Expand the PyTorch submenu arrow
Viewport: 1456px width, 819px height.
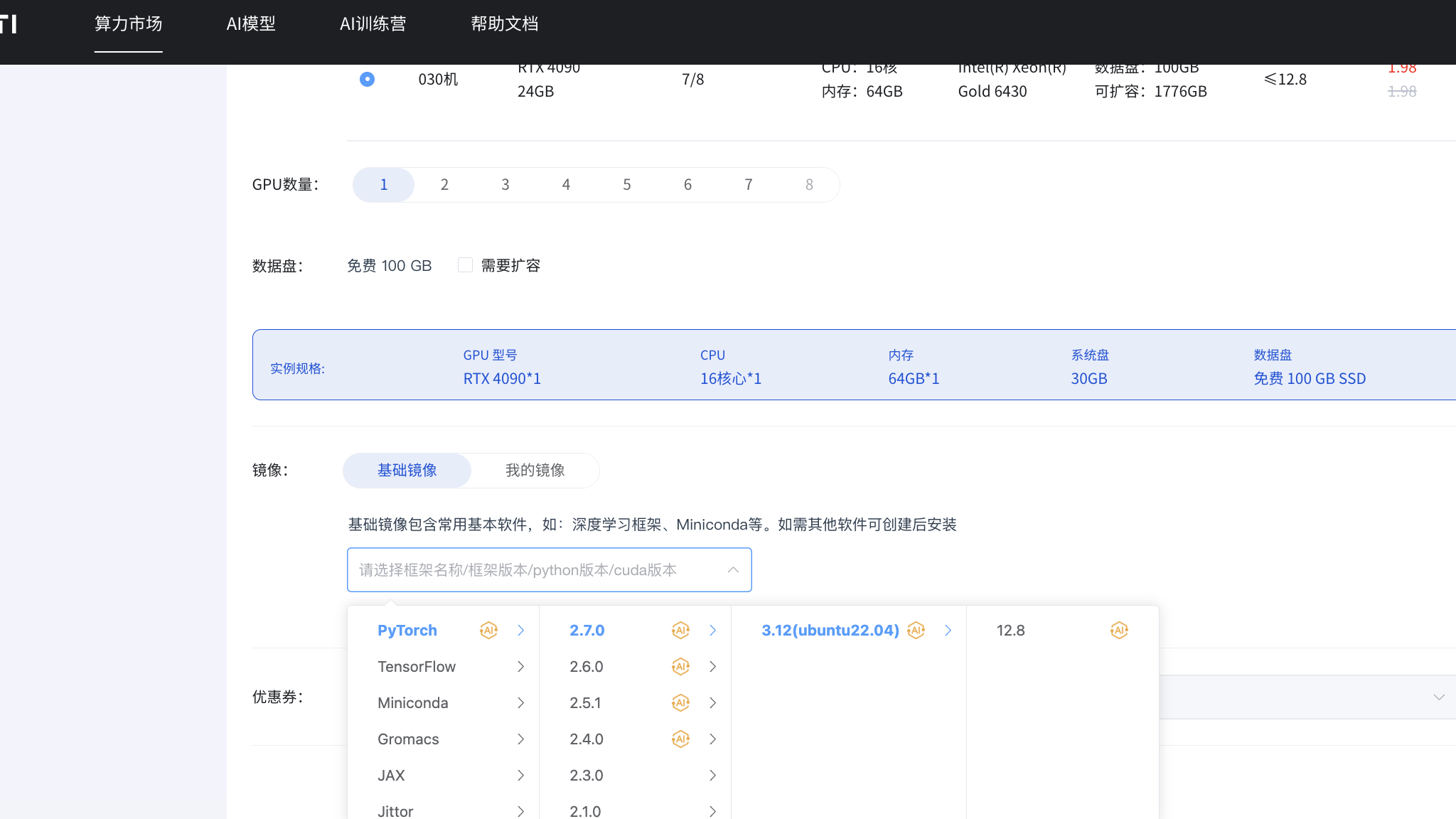pos(520,631)
